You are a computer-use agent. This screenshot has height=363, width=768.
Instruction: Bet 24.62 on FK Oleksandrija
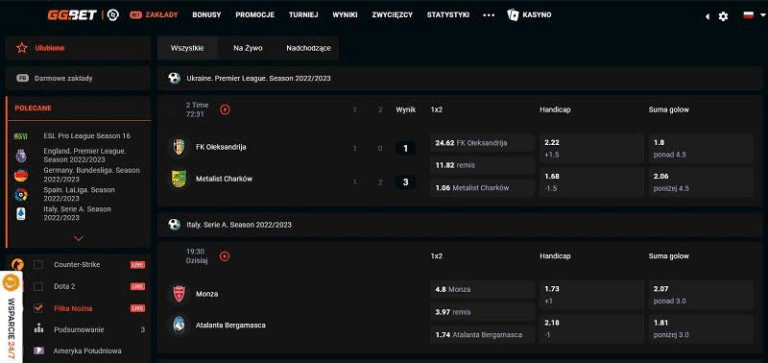click(482, 143)
